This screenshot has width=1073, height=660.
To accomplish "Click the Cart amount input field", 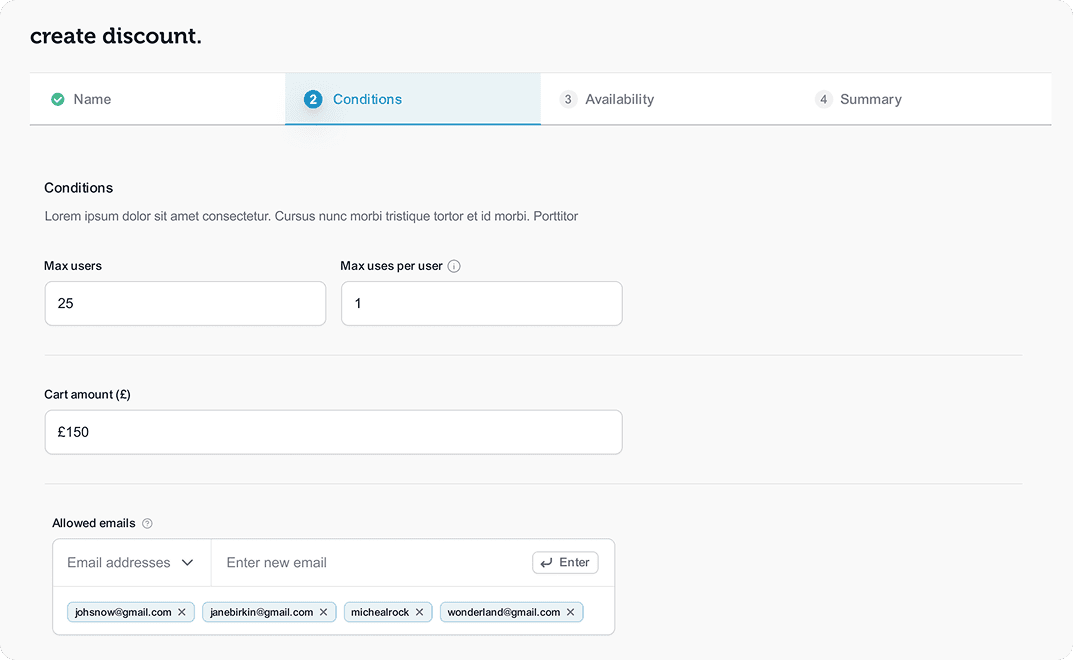I will pos(333,432).
